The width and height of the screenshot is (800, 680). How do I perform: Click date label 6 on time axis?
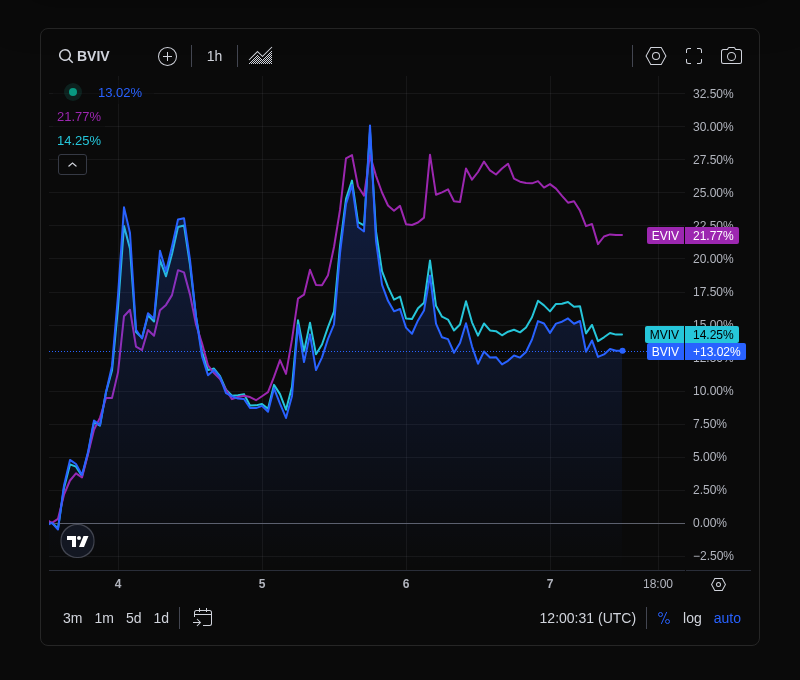[406, 584]
